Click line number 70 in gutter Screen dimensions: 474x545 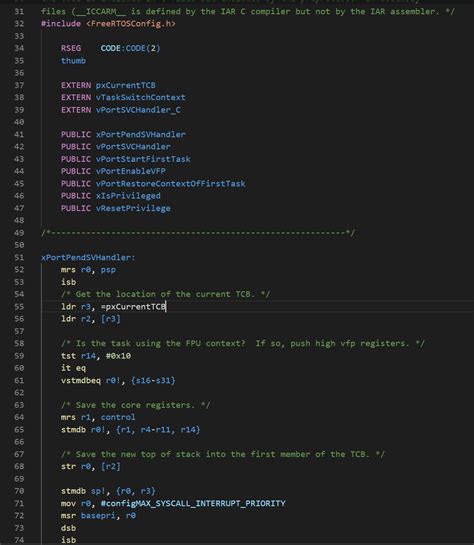pyautogui.click(x=19, y=491)
